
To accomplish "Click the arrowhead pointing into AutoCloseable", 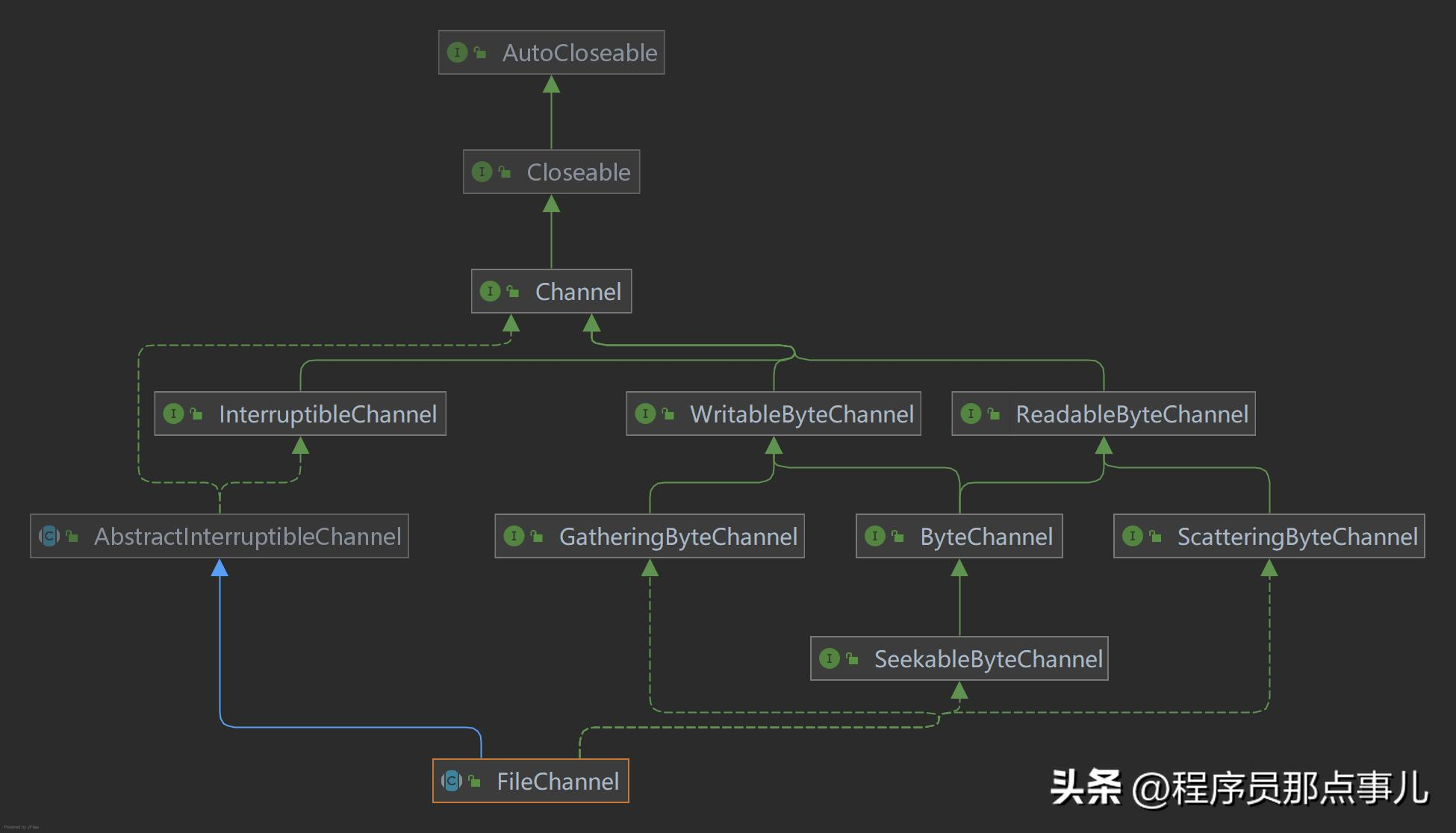I will click(551, 84).
